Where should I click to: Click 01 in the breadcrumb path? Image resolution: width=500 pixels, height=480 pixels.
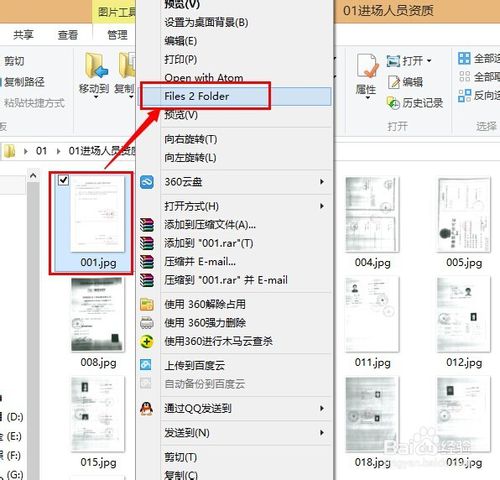click(x=41, y=151)
